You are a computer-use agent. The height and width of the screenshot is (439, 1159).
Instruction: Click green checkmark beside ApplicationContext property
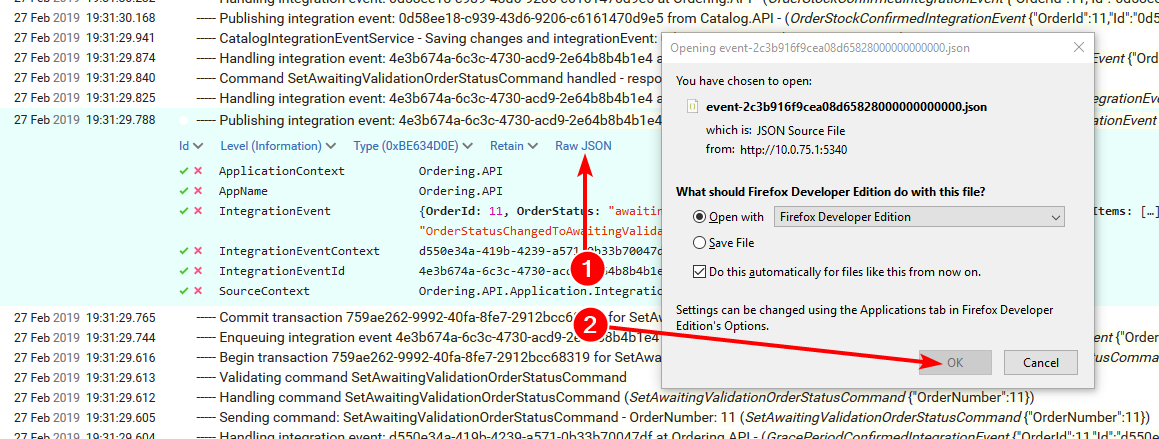(x=184, y=171)
